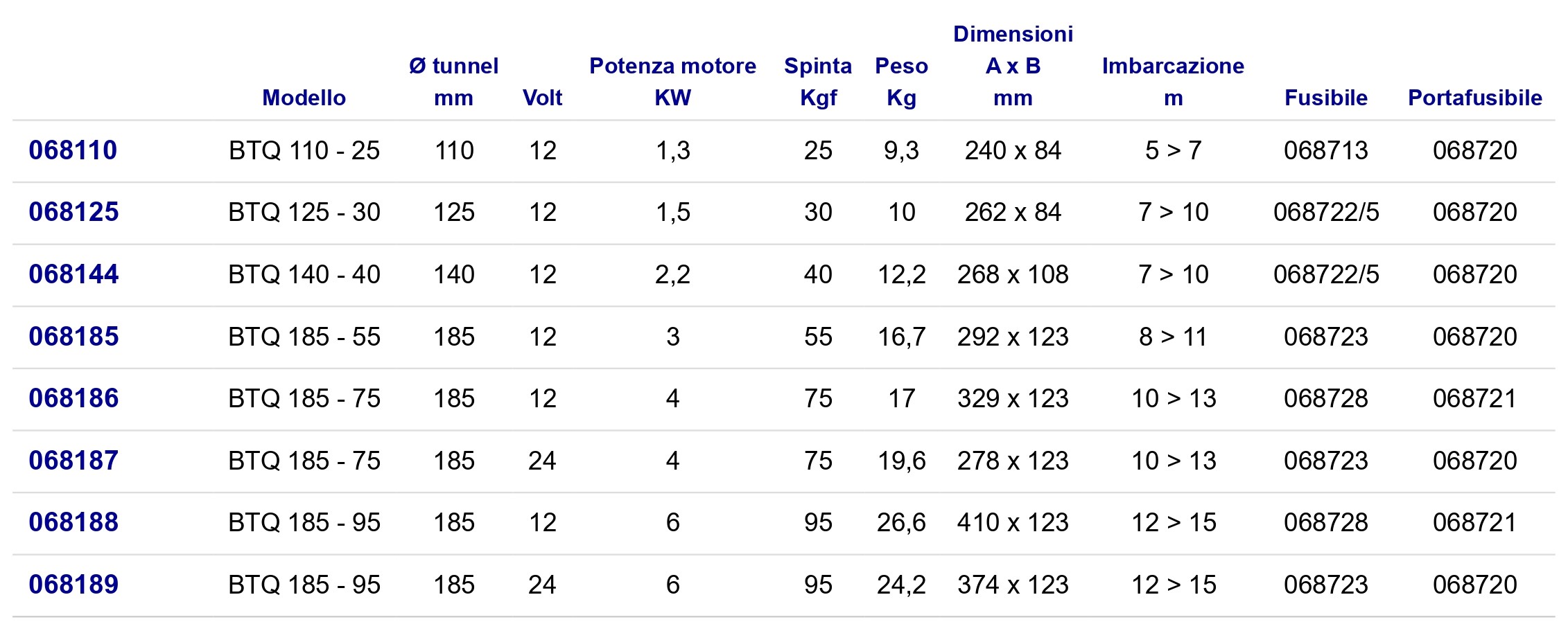Open product code 068188

(x=73, y=522)
